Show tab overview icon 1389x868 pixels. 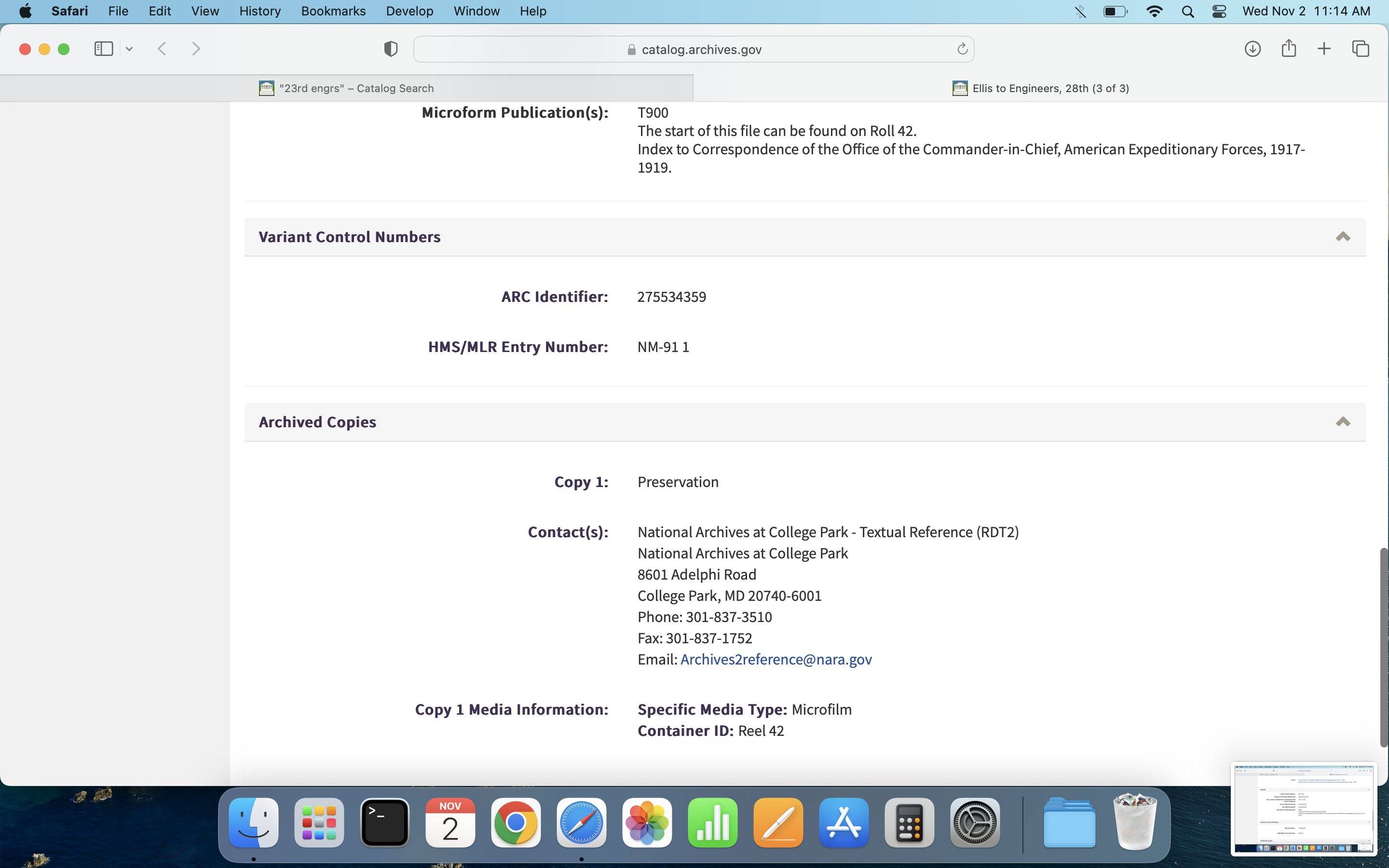(1360, 49)
